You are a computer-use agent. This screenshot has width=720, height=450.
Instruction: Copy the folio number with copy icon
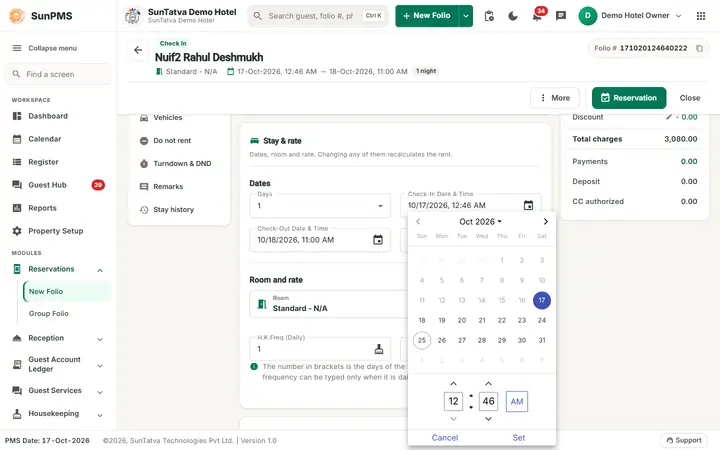point(699,48)
